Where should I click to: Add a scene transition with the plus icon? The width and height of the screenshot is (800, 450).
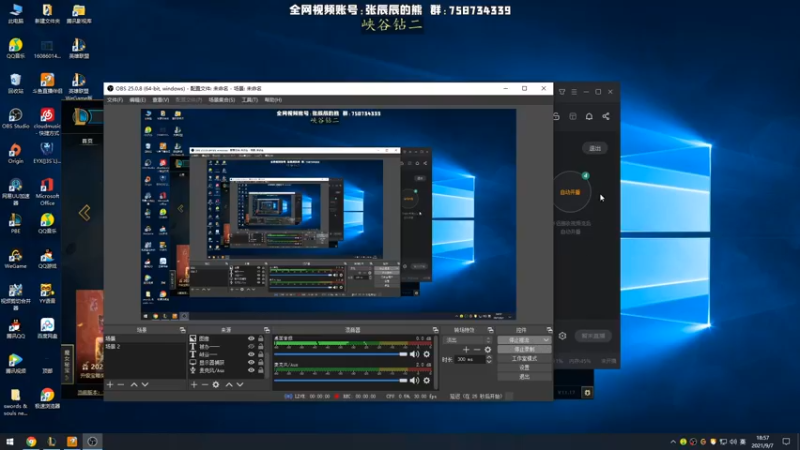(466, 349)
